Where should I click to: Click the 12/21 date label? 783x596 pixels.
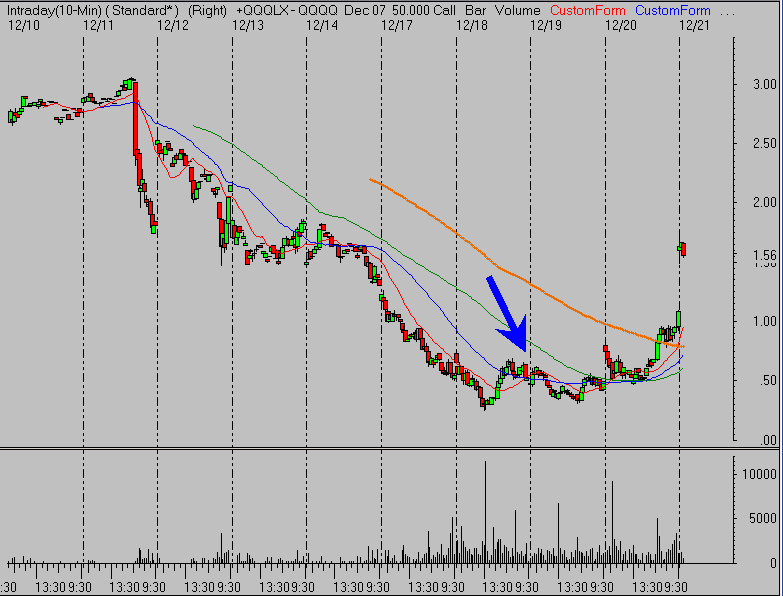pyautogui.click(x=695, y=25)
